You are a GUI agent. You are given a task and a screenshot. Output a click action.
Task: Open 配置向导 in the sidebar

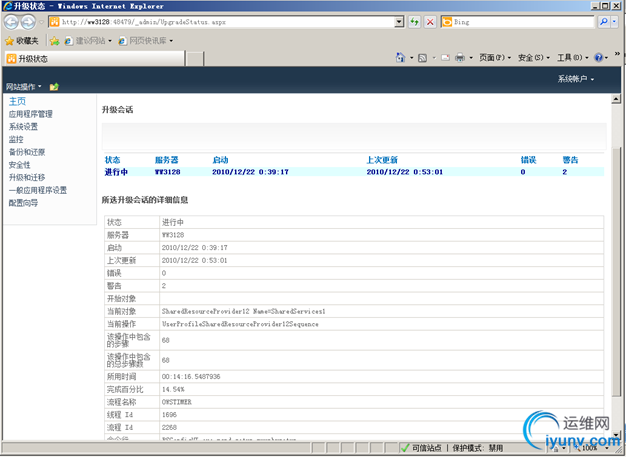click(x=23, y=203)
